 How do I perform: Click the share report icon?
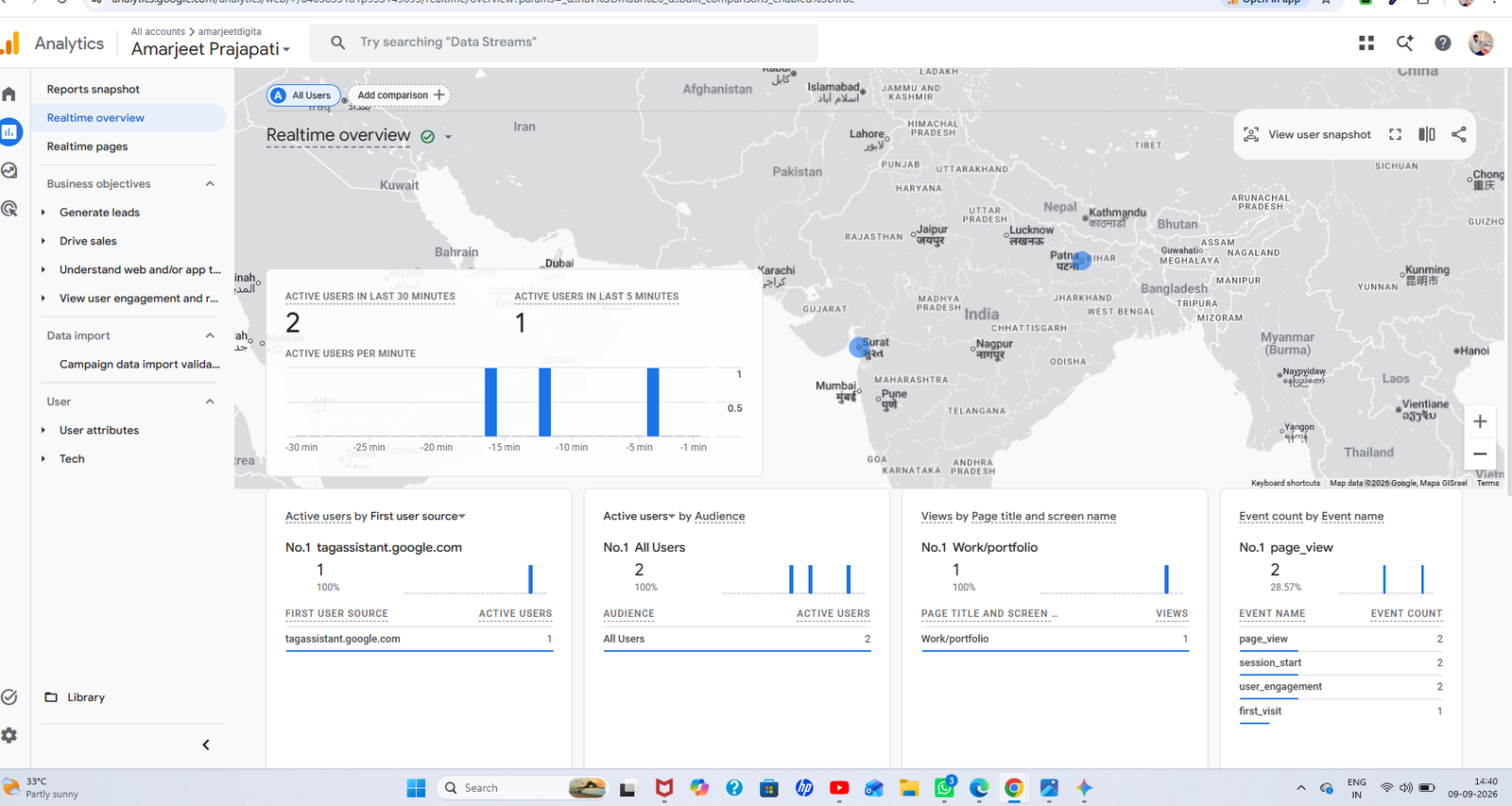1459,134
